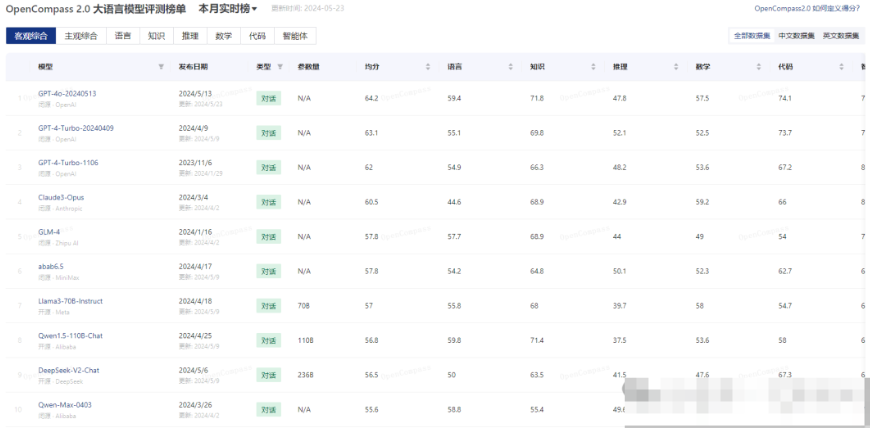This screenshot has width=870, height=428.
Task: Click 对话 tag in Qwen-Max-0403 row
Action: coord(269,410)
